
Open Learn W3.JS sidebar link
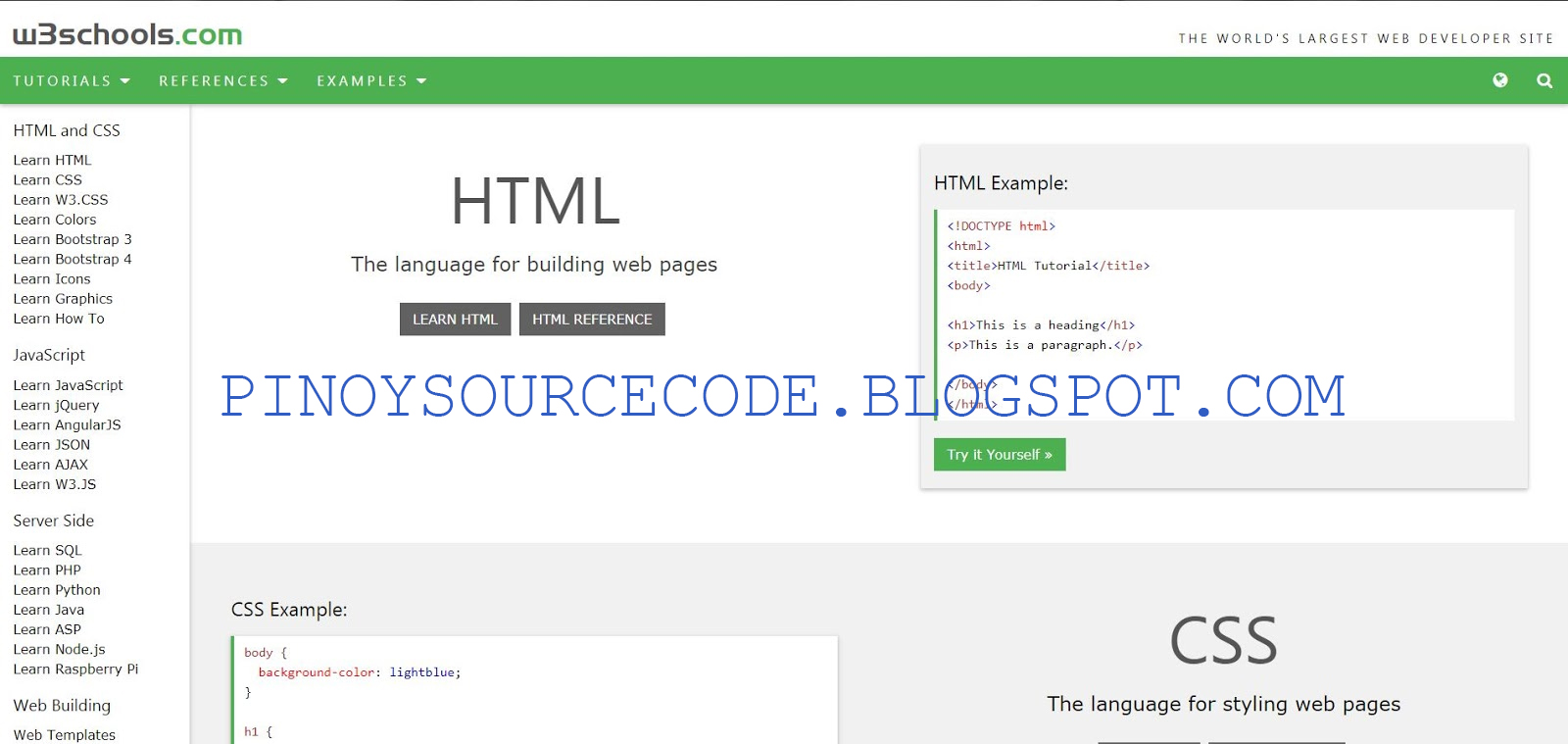pyautogui.click(x=55, y=484)
